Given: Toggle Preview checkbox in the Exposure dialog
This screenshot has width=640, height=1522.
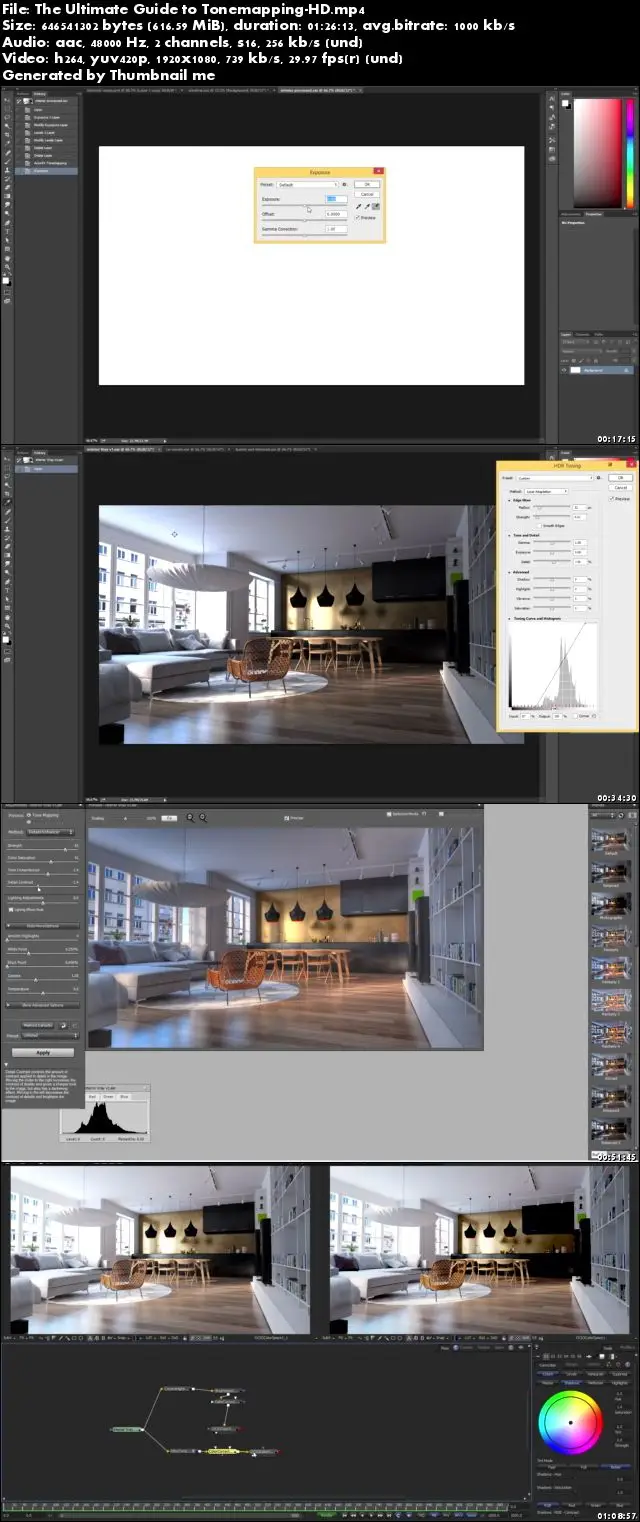Looking at the screenshot, I should click(357, 217).
